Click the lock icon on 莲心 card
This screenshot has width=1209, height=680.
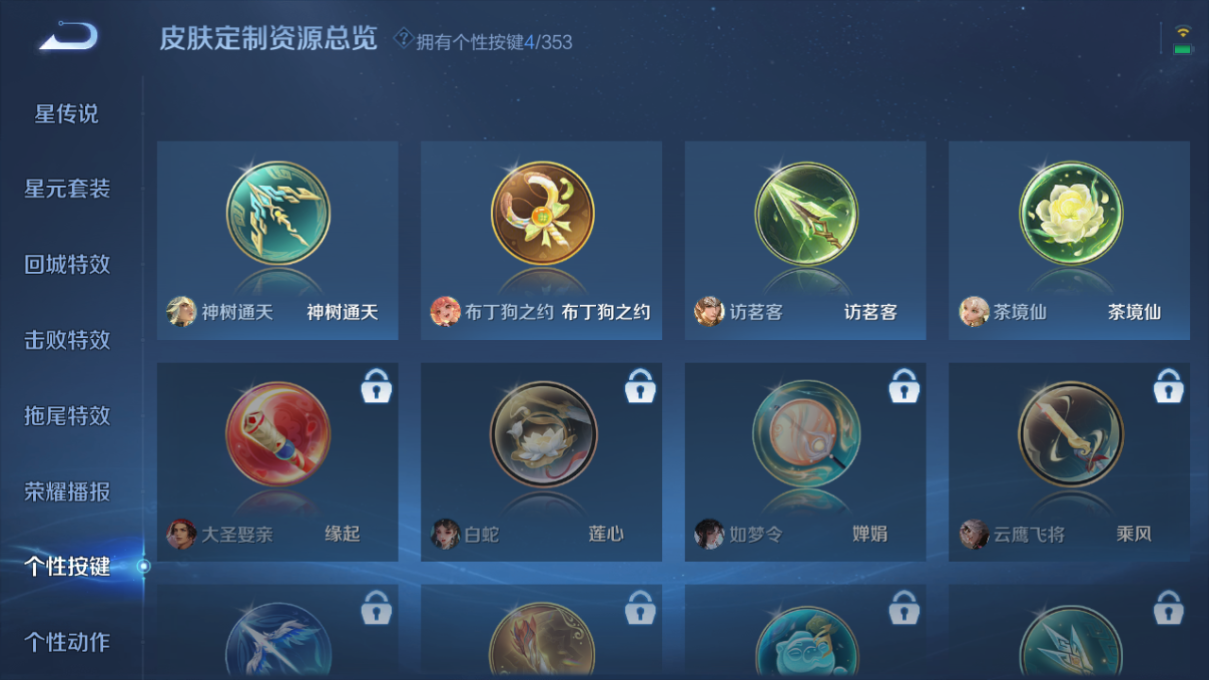pyautogui.click(x=640, y=385)
